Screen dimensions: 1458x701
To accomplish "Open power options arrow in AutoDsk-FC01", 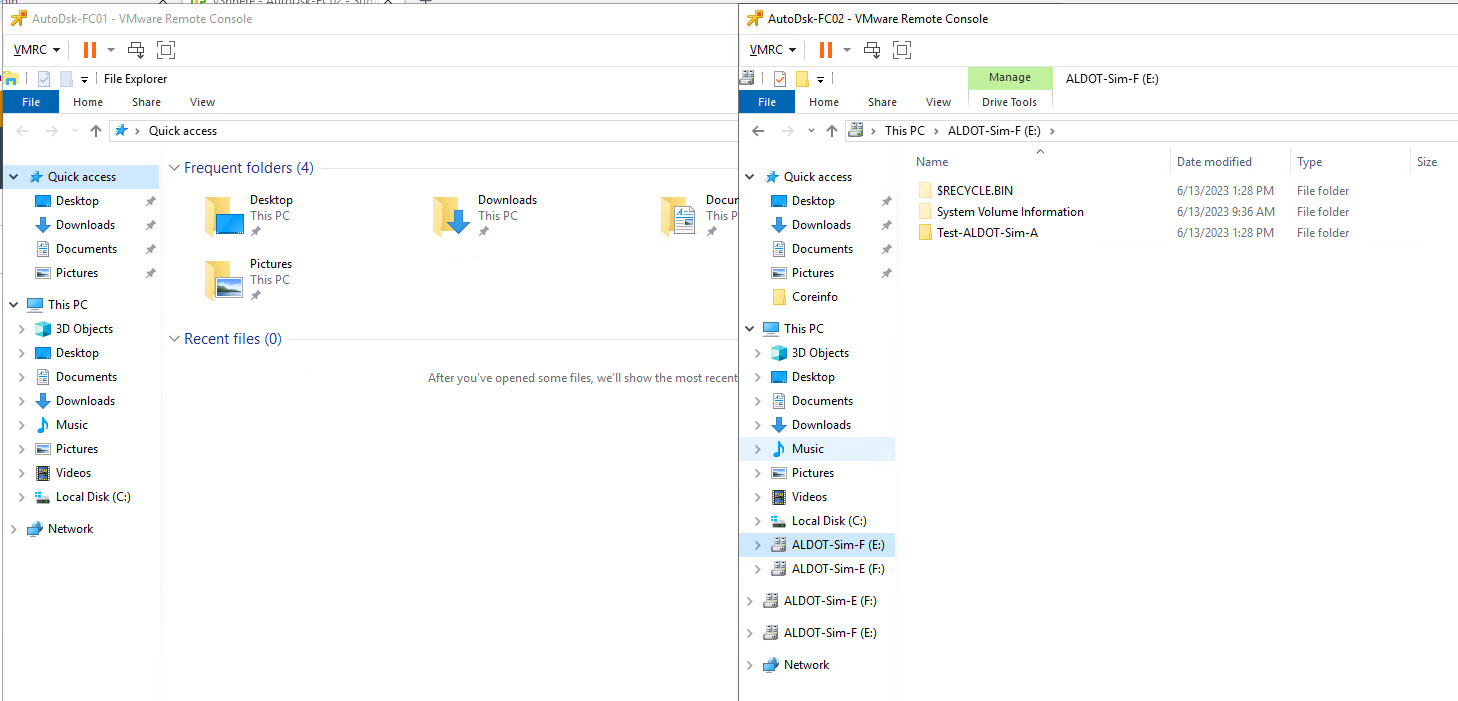I will (111, 49).
